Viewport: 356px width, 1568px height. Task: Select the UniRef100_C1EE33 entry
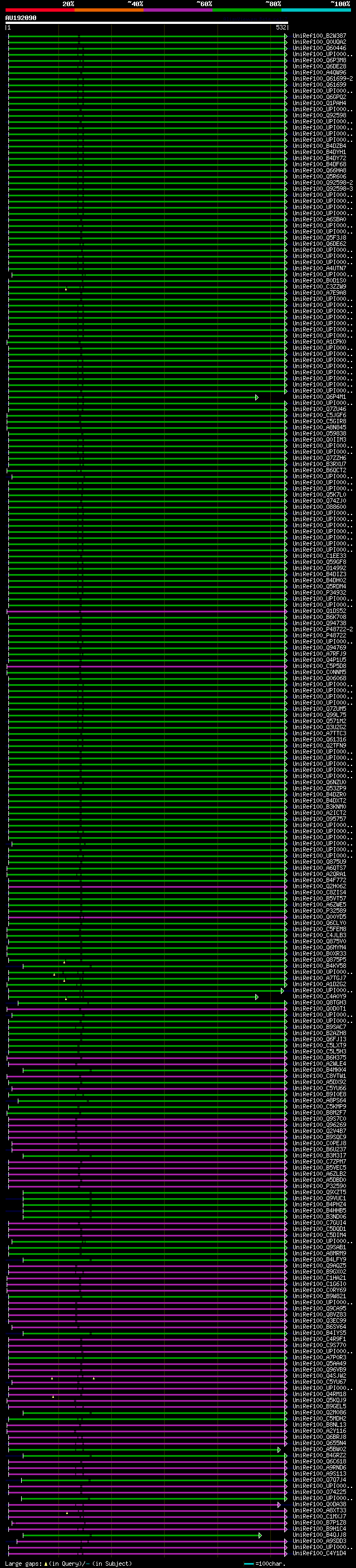pos(319,556)
